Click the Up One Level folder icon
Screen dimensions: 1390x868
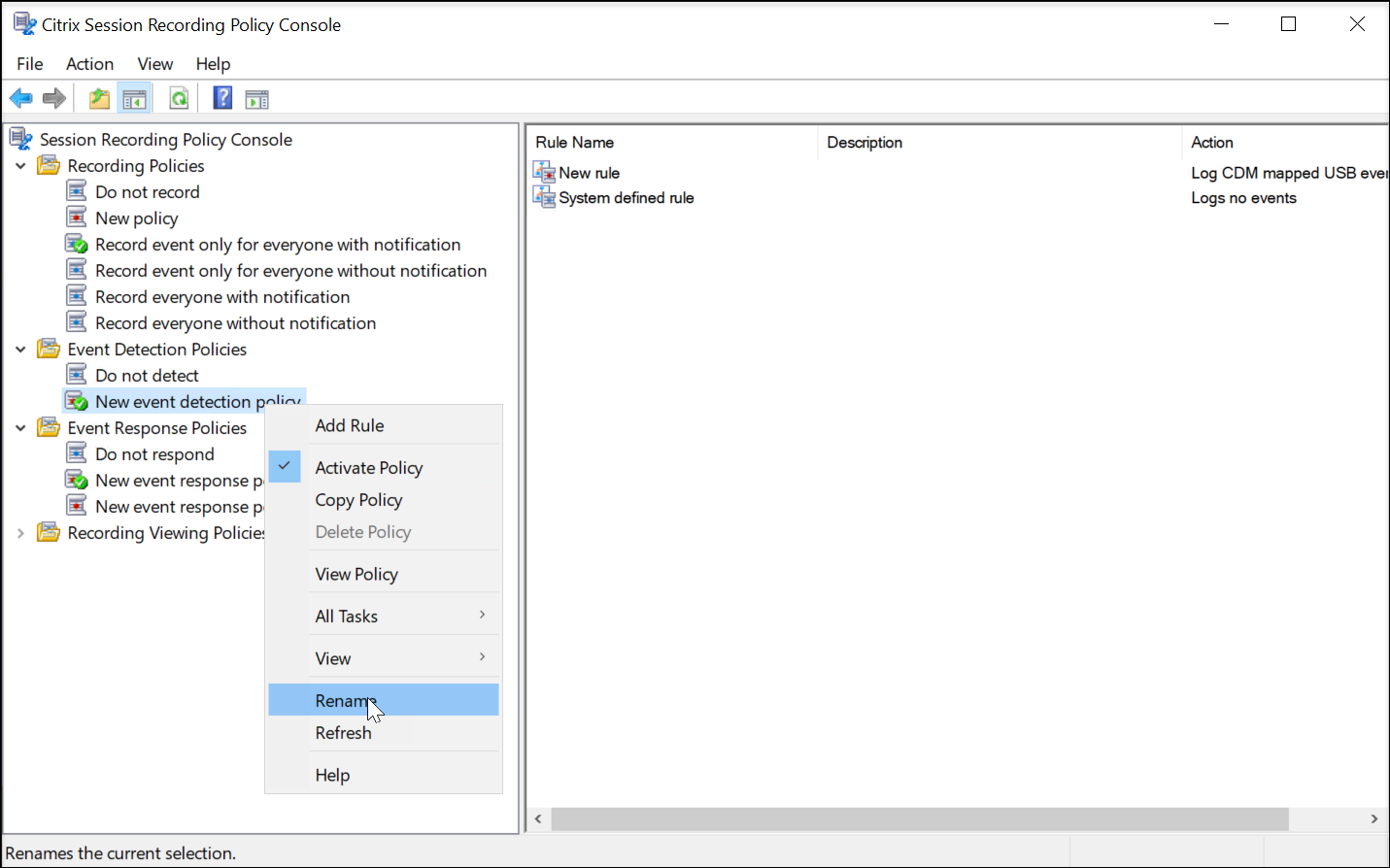pos(99,98)
